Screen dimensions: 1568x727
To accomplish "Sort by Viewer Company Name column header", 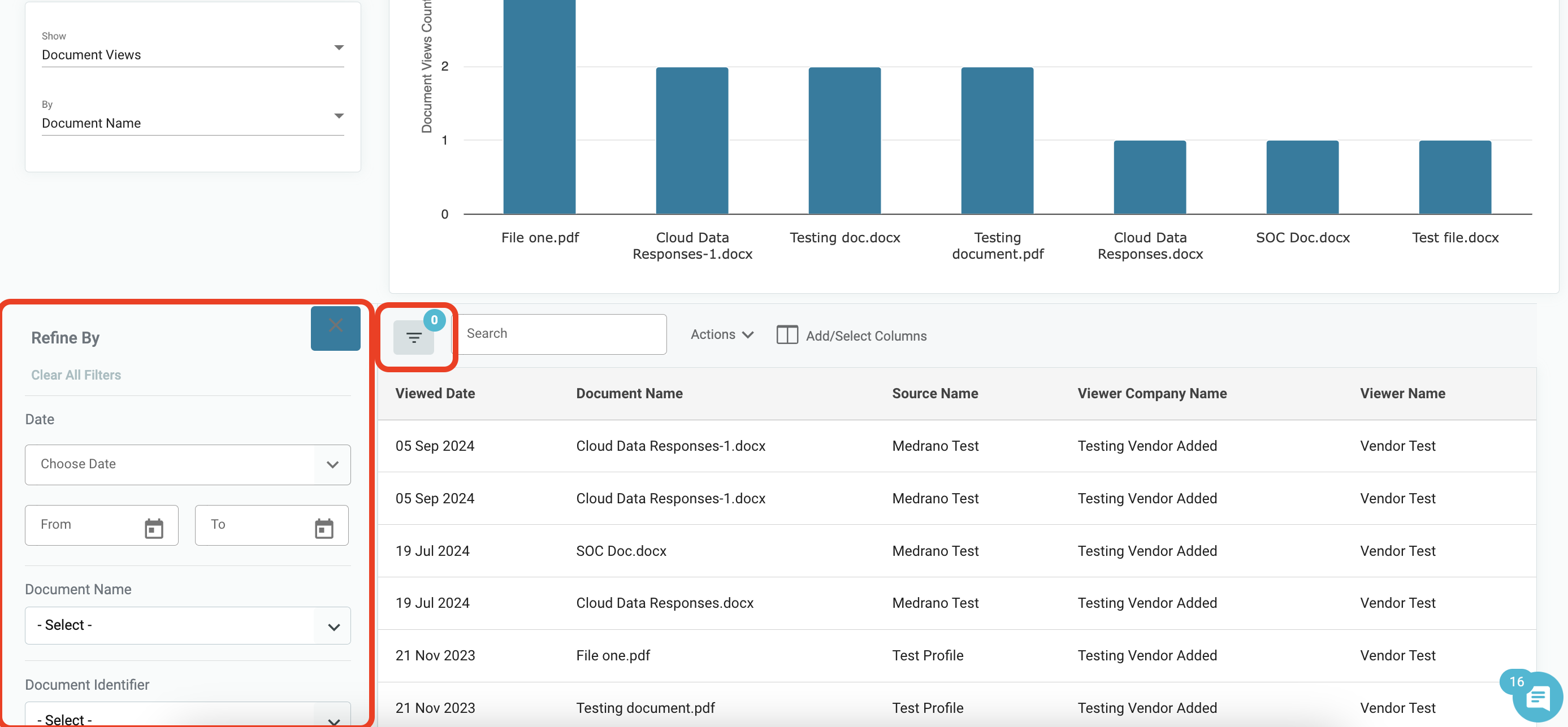I will tap(1153, 394).
